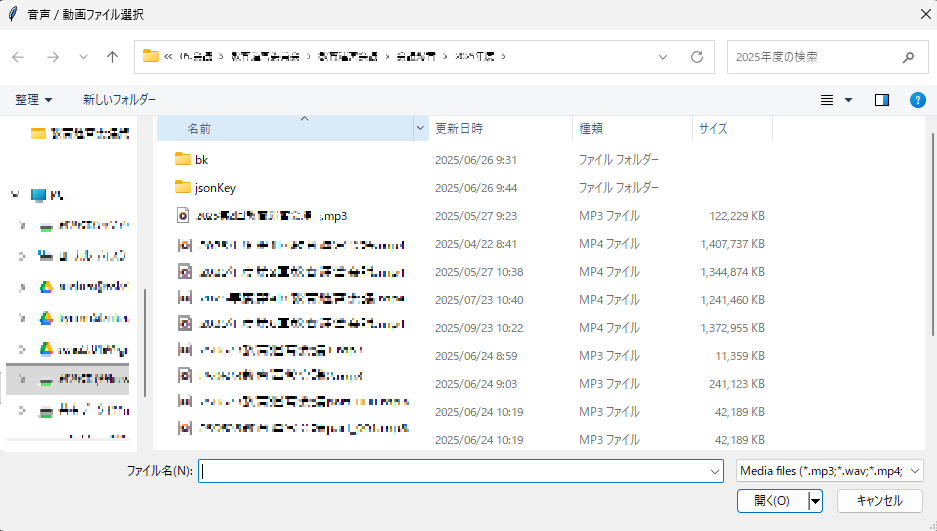Click the date 2025/06/26 9:31
The image size is (937, 531).
[x=476, y=160]
